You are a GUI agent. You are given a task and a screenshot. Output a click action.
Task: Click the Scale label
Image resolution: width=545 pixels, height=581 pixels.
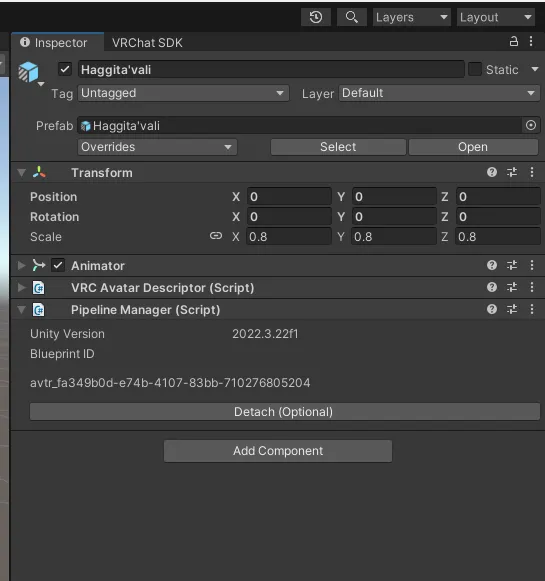[46, 237]
